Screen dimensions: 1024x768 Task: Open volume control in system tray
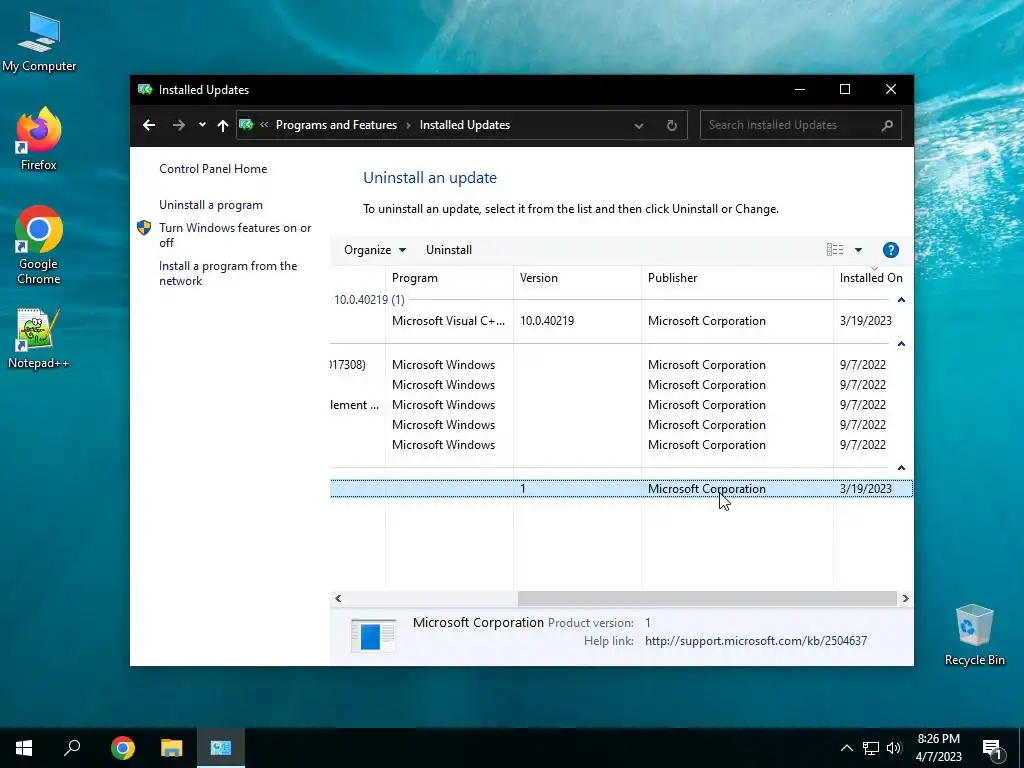click(894, 748)
